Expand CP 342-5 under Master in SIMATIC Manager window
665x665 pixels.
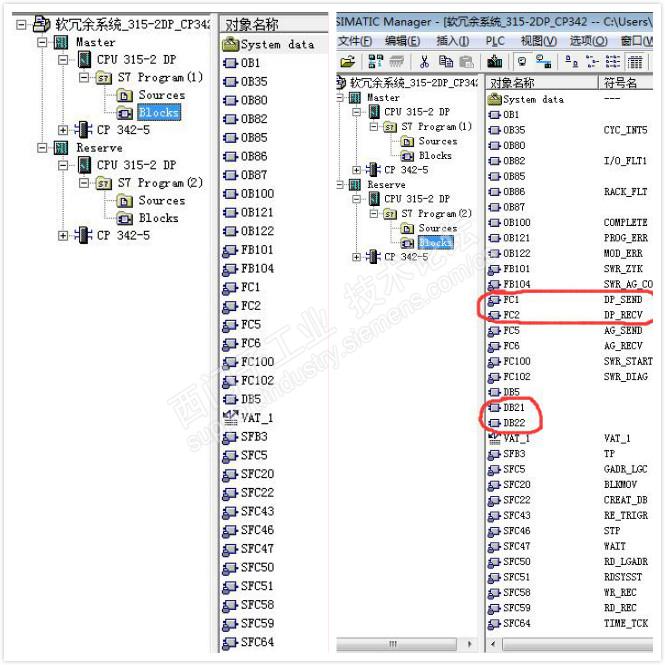356,170
